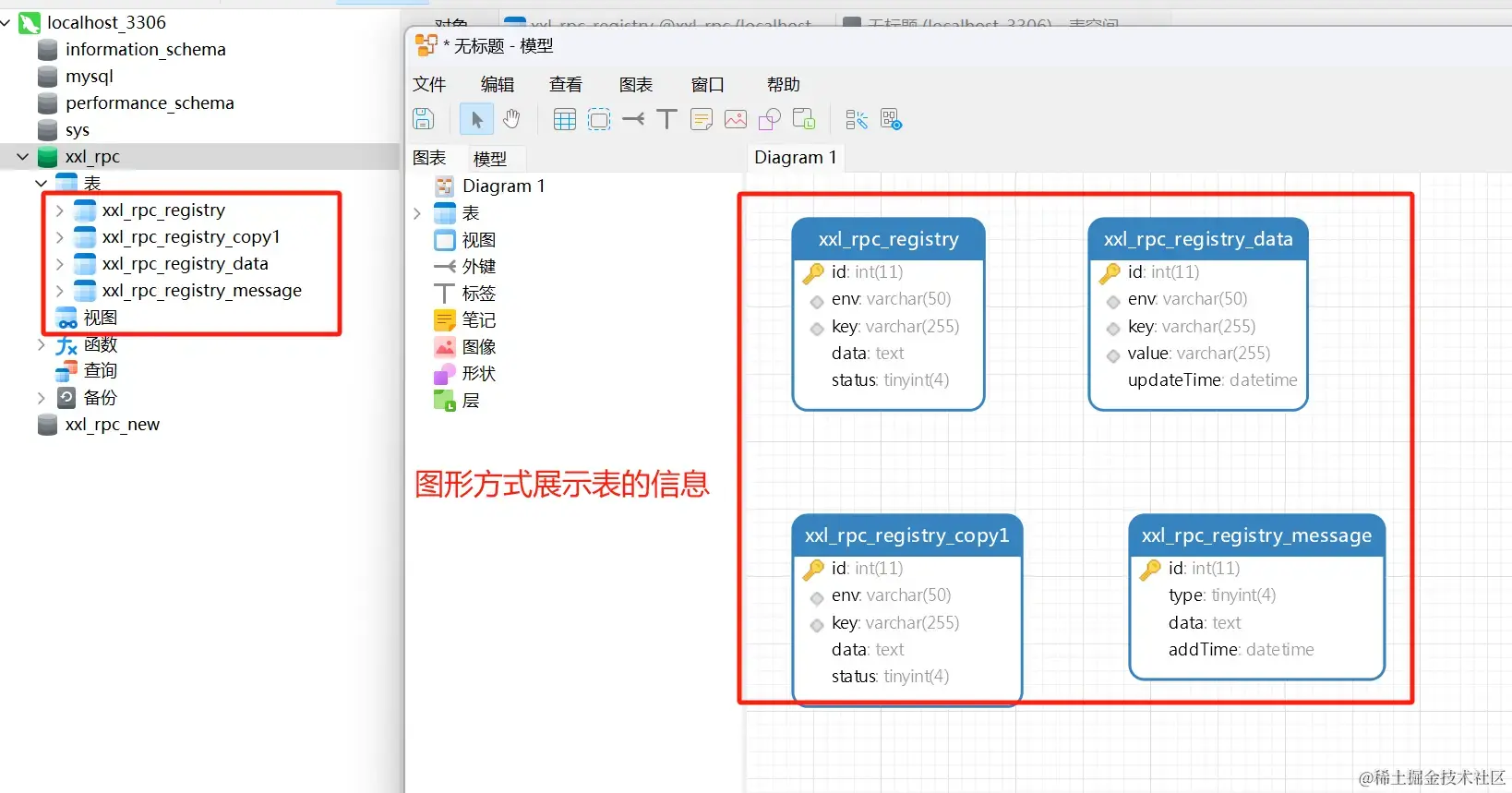Collapse the localhost_3306 connection node
The image size is (1512, 793).
(6, 22)
